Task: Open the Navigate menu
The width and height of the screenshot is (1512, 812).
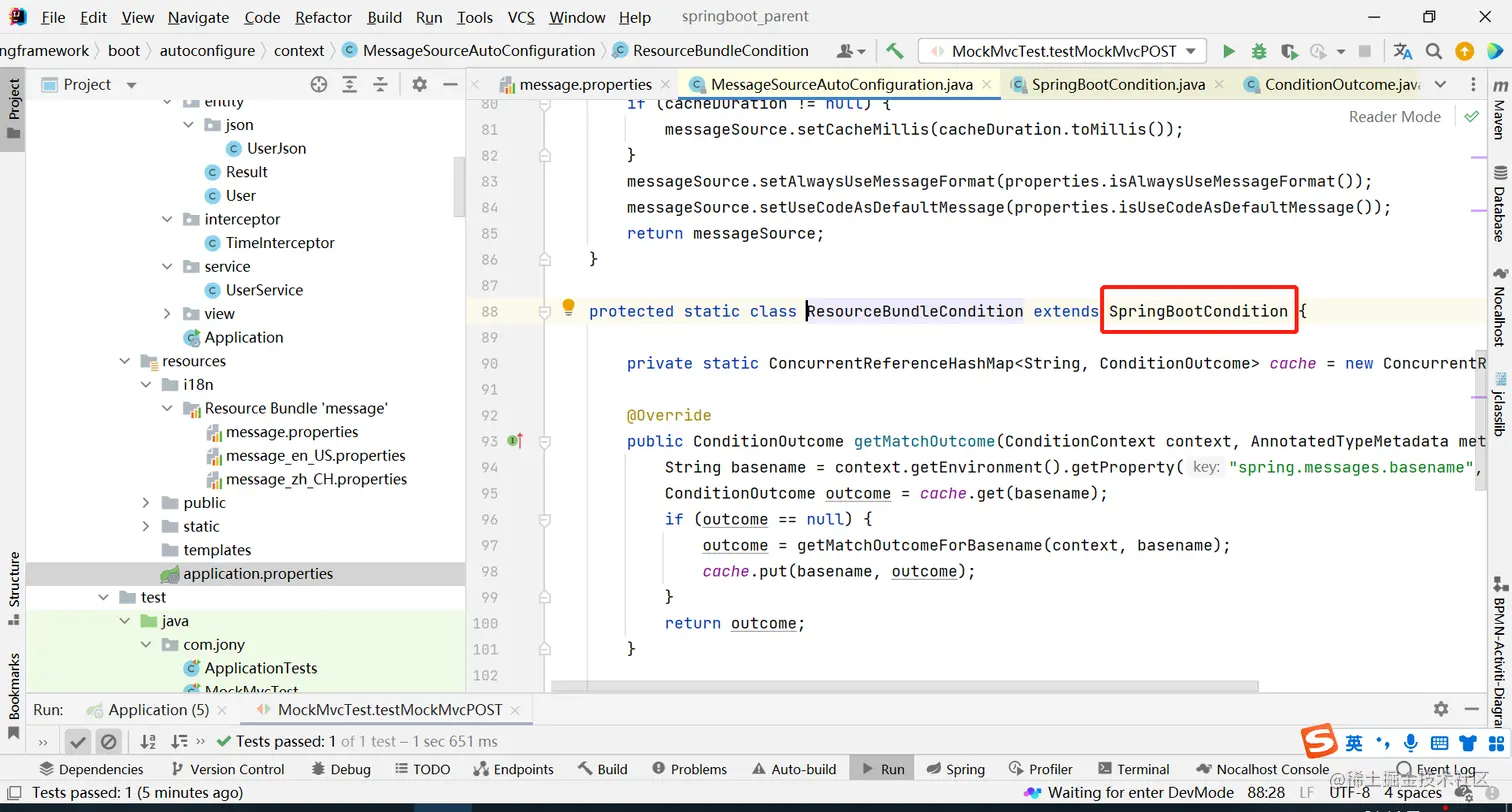Action: (x=198, y=17)
